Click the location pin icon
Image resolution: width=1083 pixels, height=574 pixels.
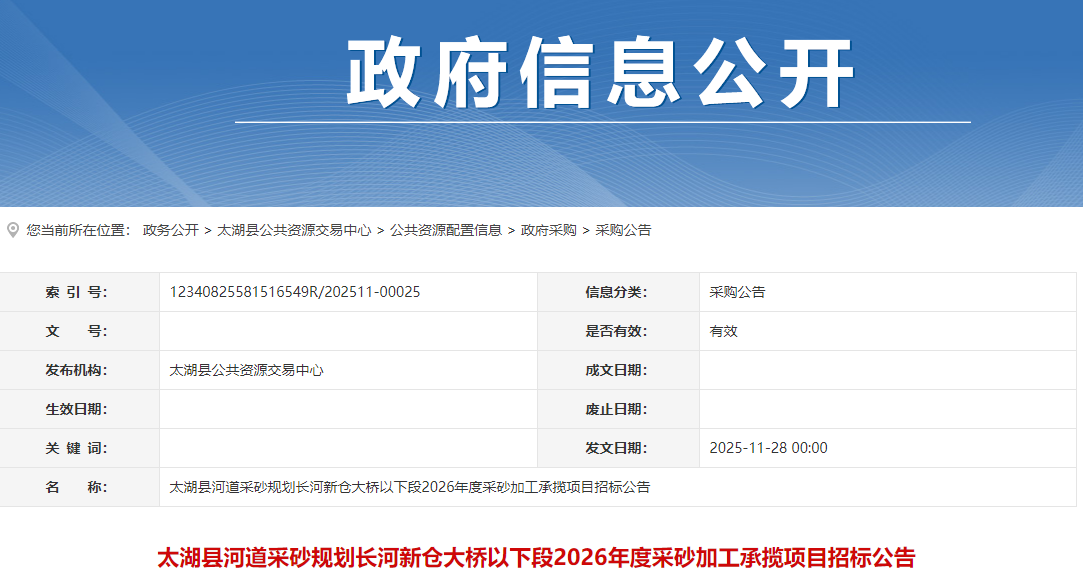[13, 230]
